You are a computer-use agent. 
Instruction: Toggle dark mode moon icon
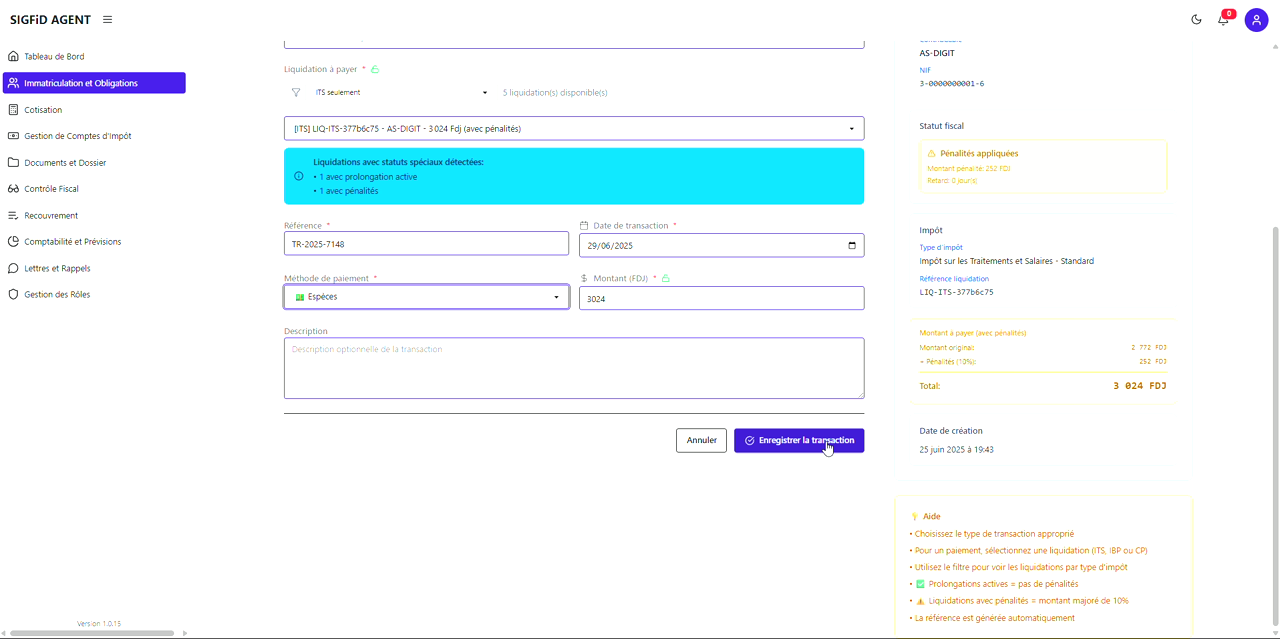point(1196,20)
